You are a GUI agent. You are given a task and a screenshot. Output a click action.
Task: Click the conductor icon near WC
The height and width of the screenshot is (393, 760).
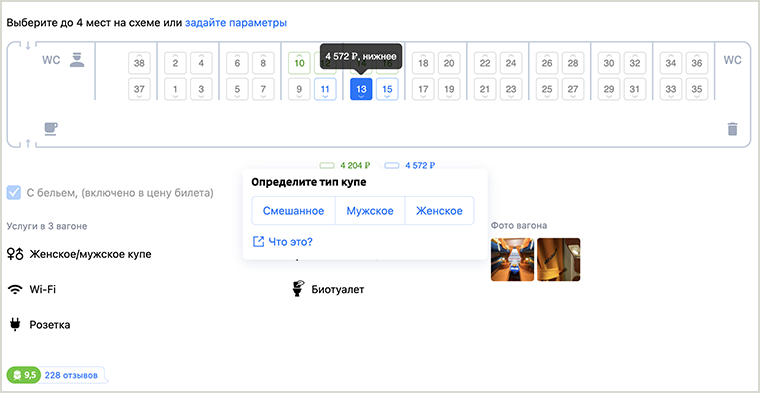(77, 60)
